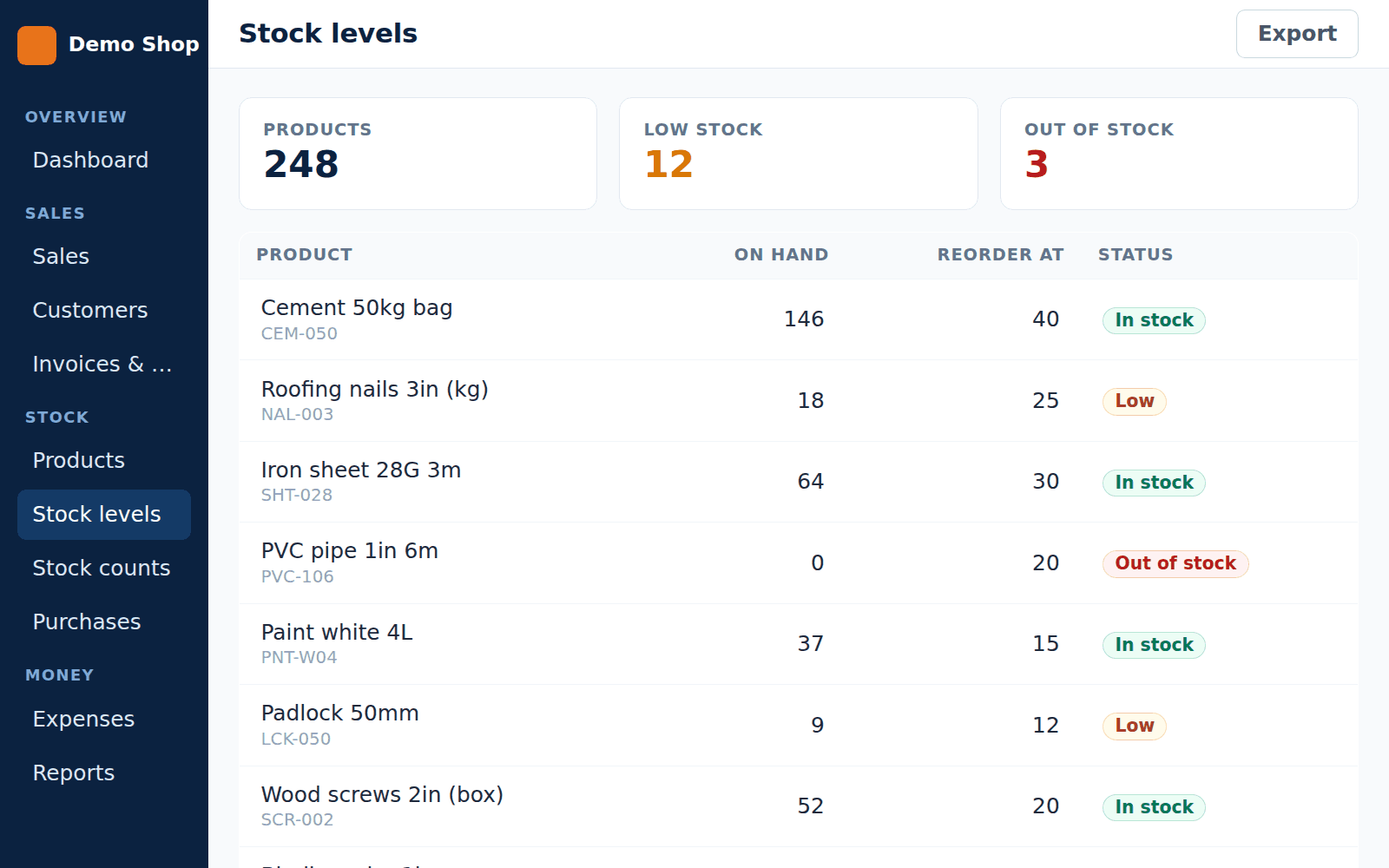Click the Out of stock 3 card

point(1179,154)
